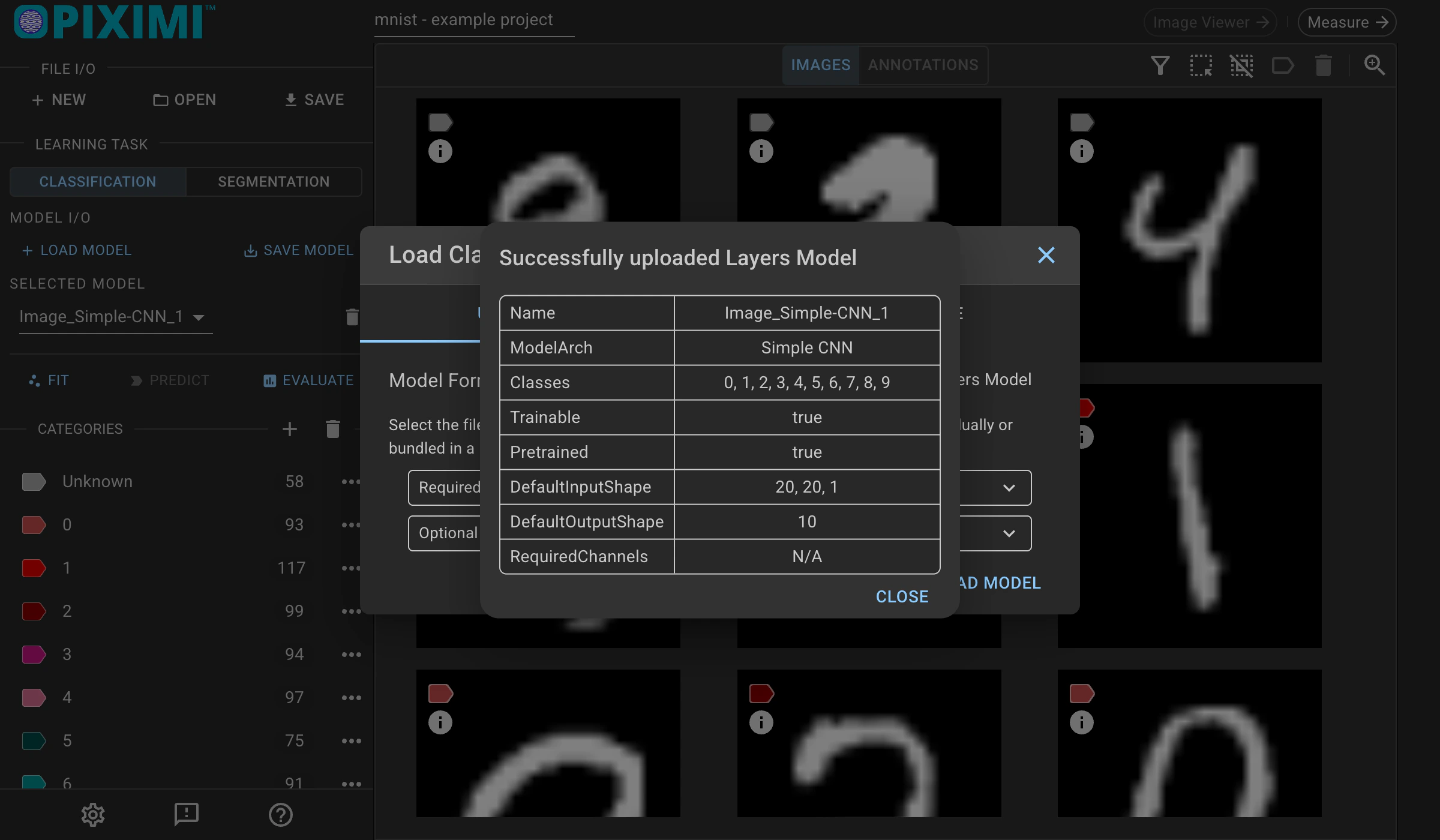
Task: Select category 2 in the list
Action: tap(186, 611)
